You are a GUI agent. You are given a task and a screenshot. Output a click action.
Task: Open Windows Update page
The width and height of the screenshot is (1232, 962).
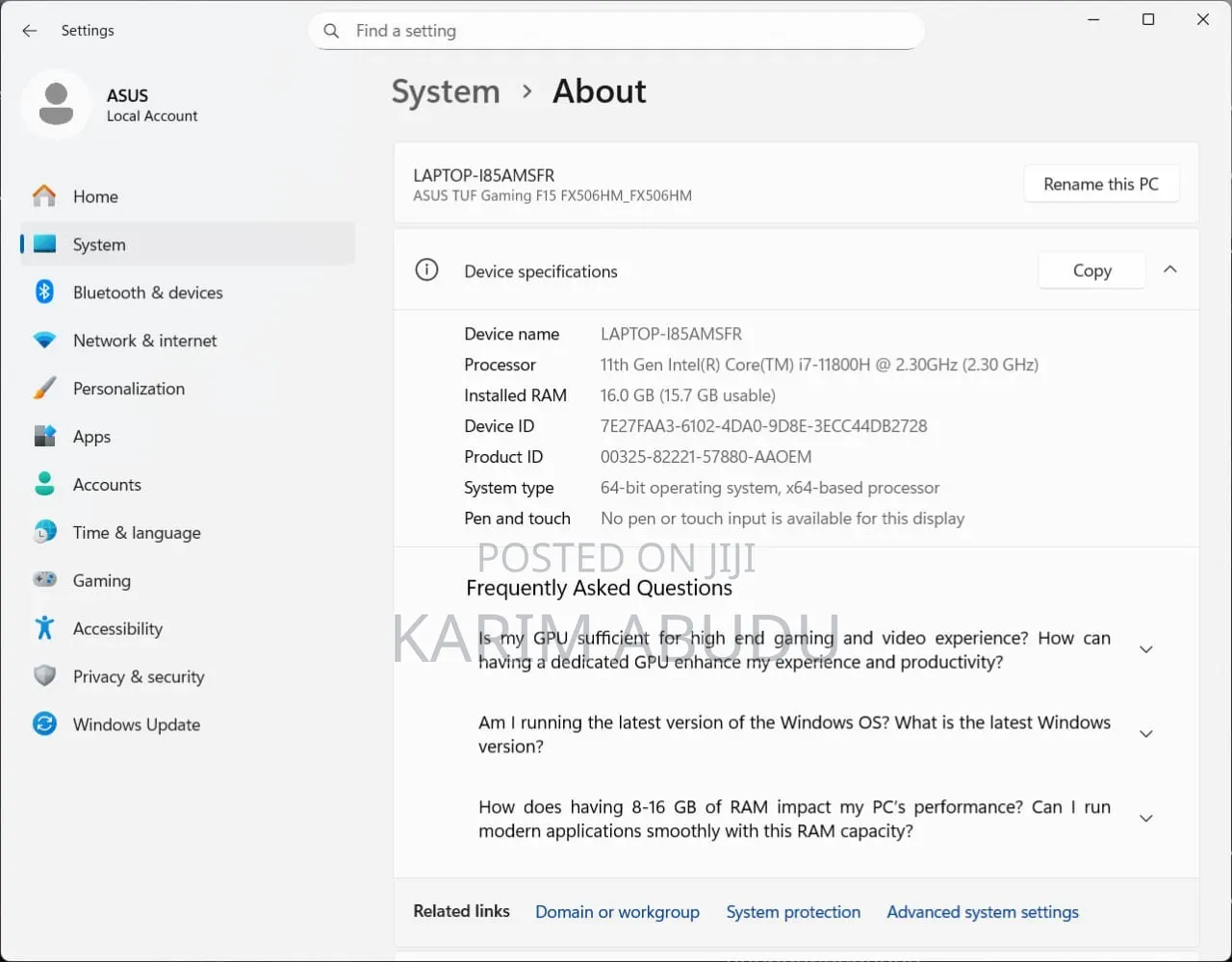point(188,725)
